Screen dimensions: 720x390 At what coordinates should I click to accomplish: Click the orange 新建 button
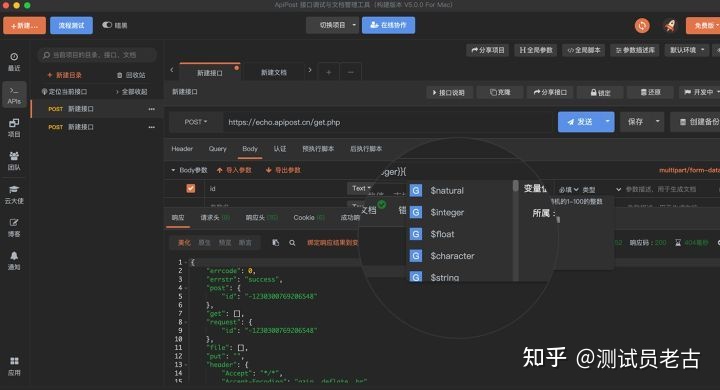pyautogui.click(x=24, y=25)
